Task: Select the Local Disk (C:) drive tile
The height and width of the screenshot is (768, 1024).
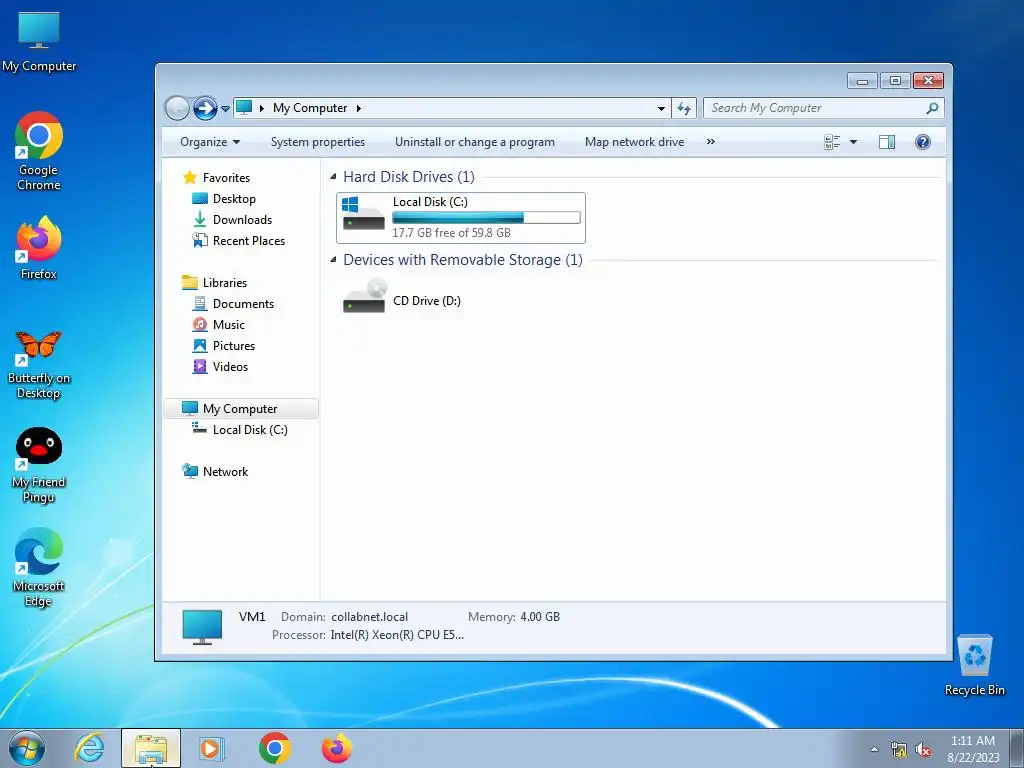Action: pyautogui.click(x=460, y=217)
